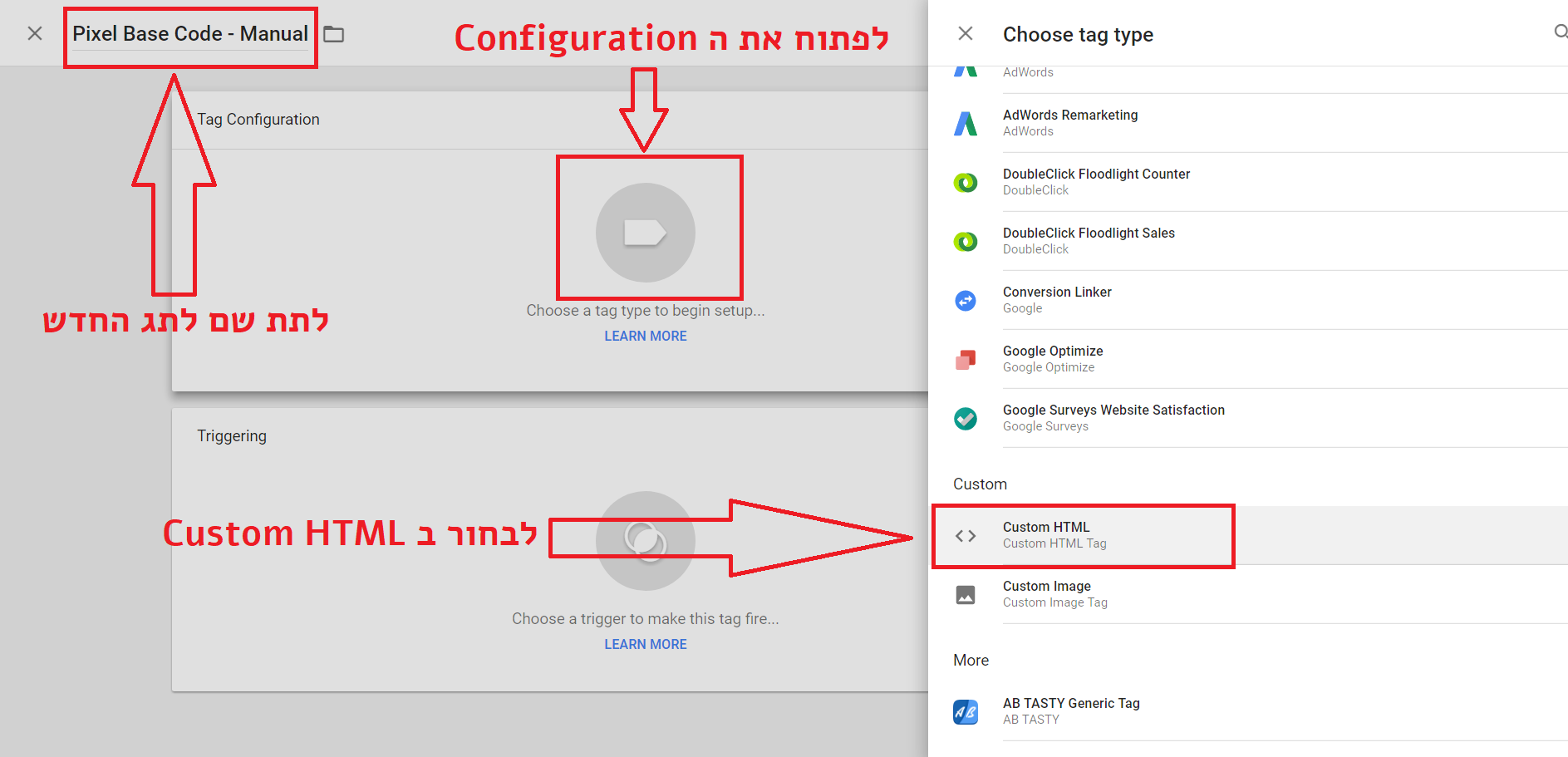Click the Triggering section heading
1568x757 pixels.
(232, 435)
